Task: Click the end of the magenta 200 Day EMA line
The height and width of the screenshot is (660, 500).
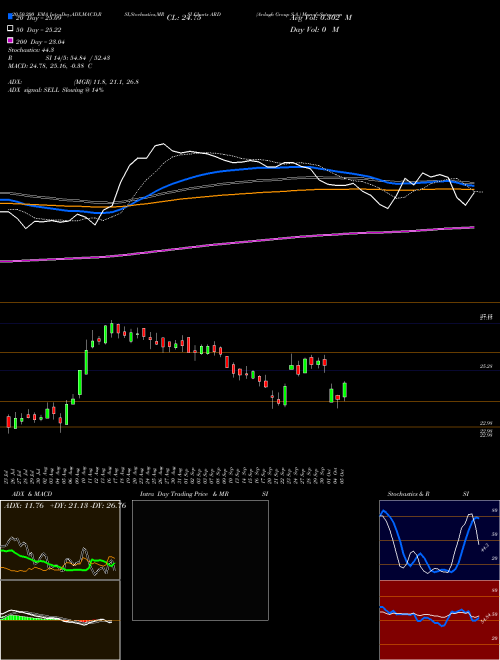Action: (474, 227)
